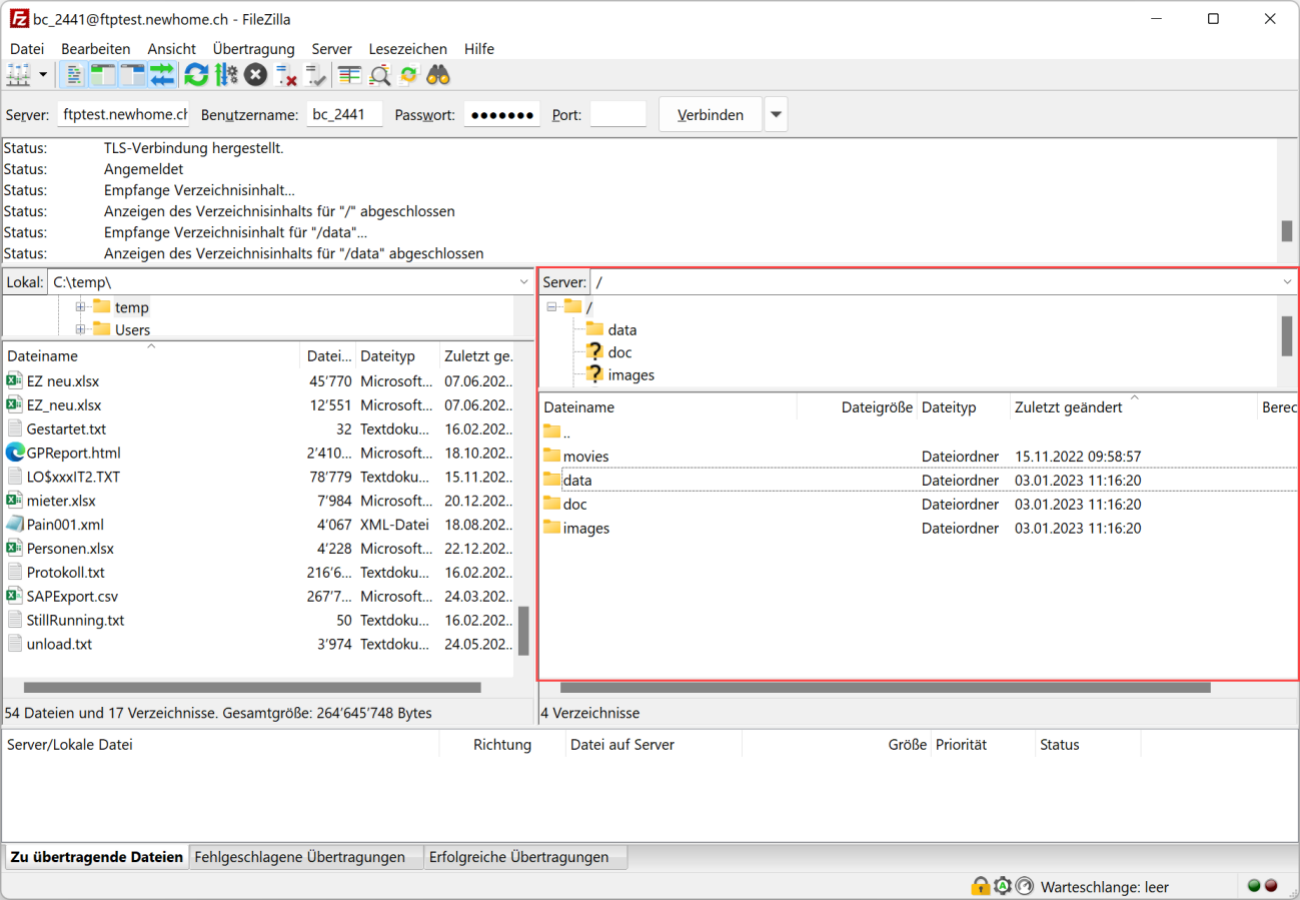Open the Datei menu

27,48
